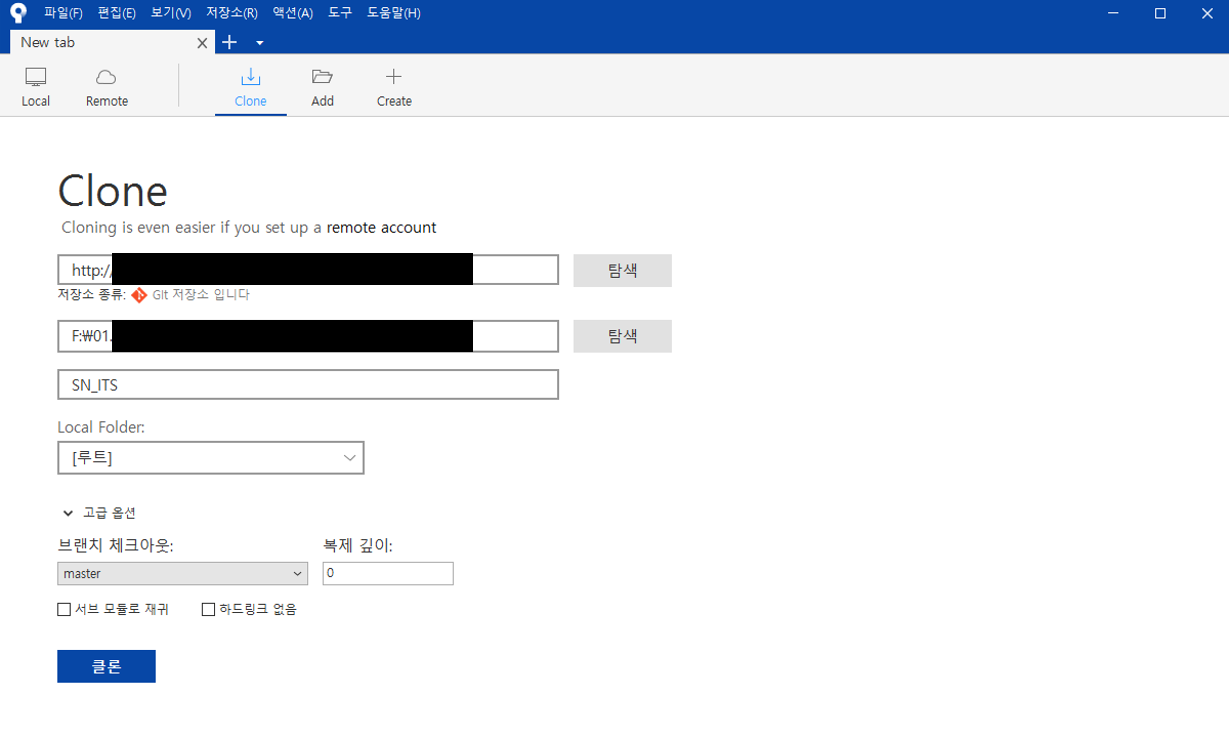Select the New tab label

click(x=48, y=42)
